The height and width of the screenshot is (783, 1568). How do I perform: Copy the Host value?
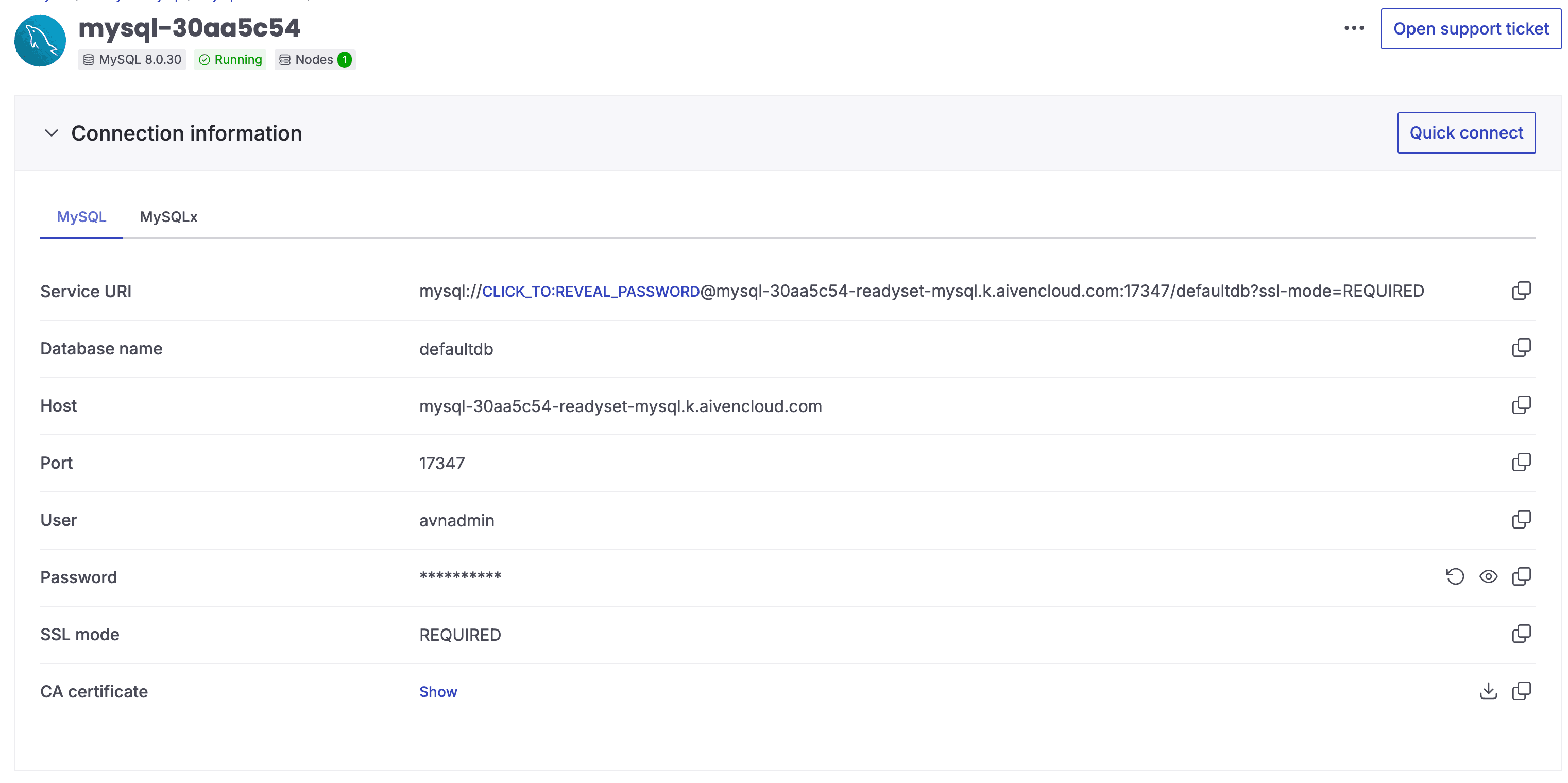pyautogui.click(x=1521, y=405)
